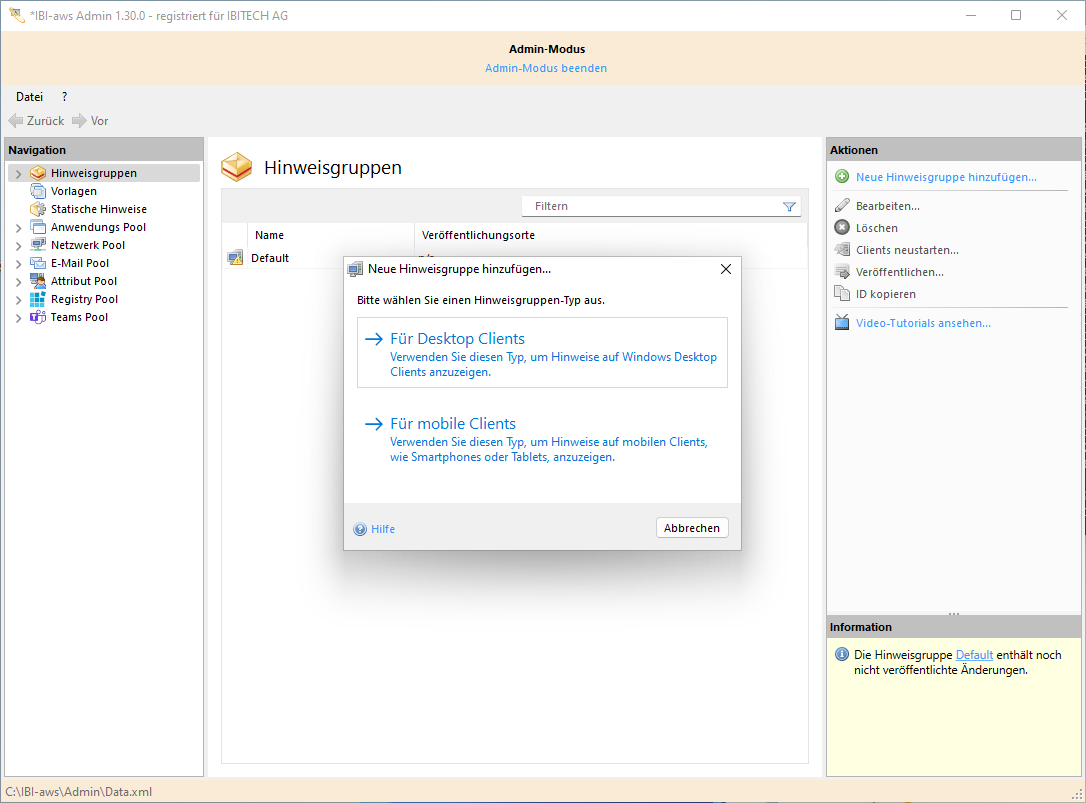Click into the Filtern input field
The width and height of the screenshot is (1086, 803).
(650, 206)
